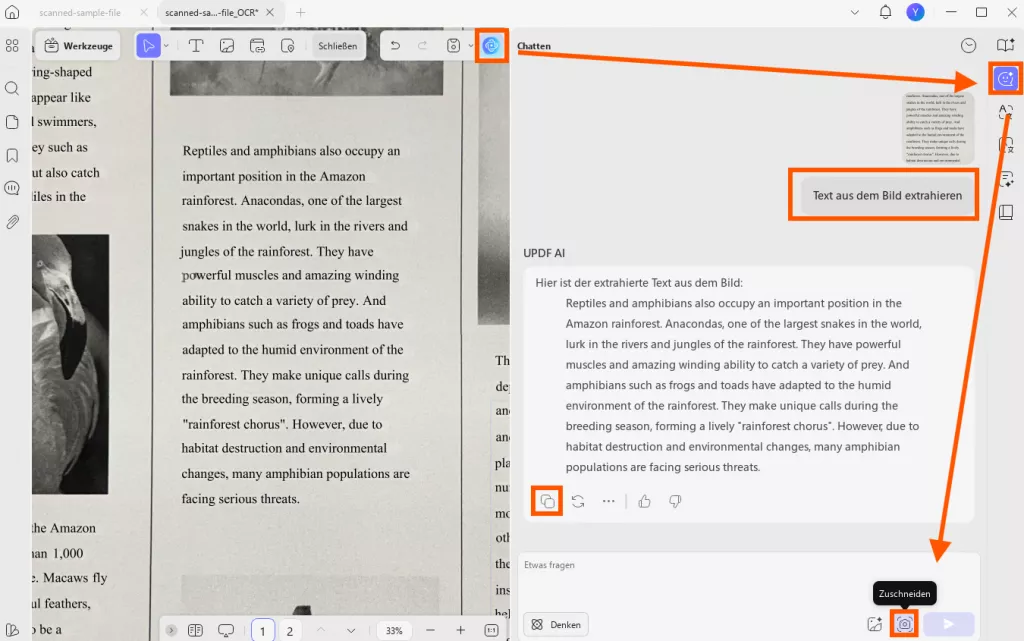Dislike the response with thumbs down
This screenshot has height=641, width=1024.
(675, 501)
